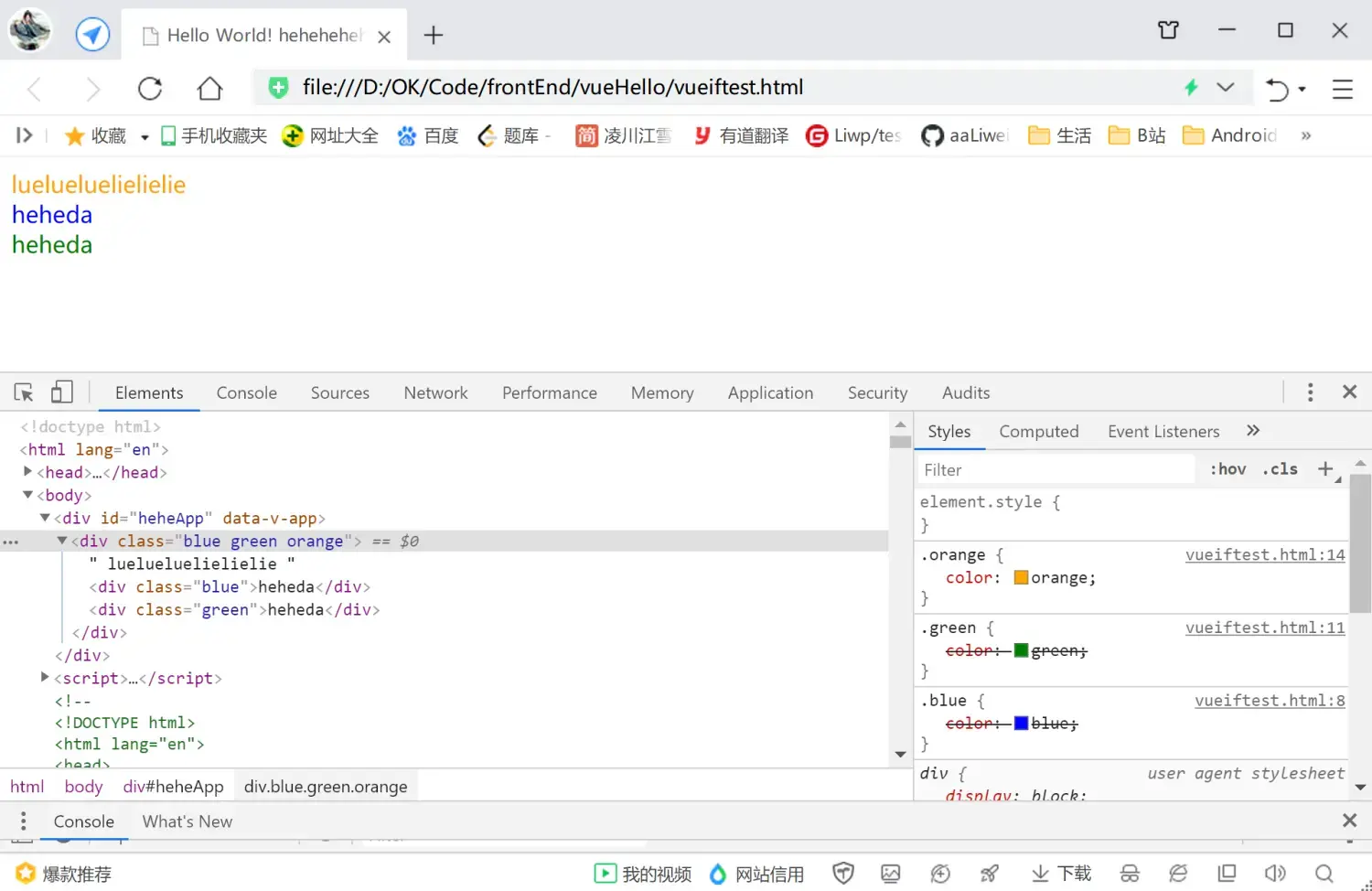Close the DevTools panel
The height and width of the screenshot is (891, 1372).
[x=1349, y=392]
